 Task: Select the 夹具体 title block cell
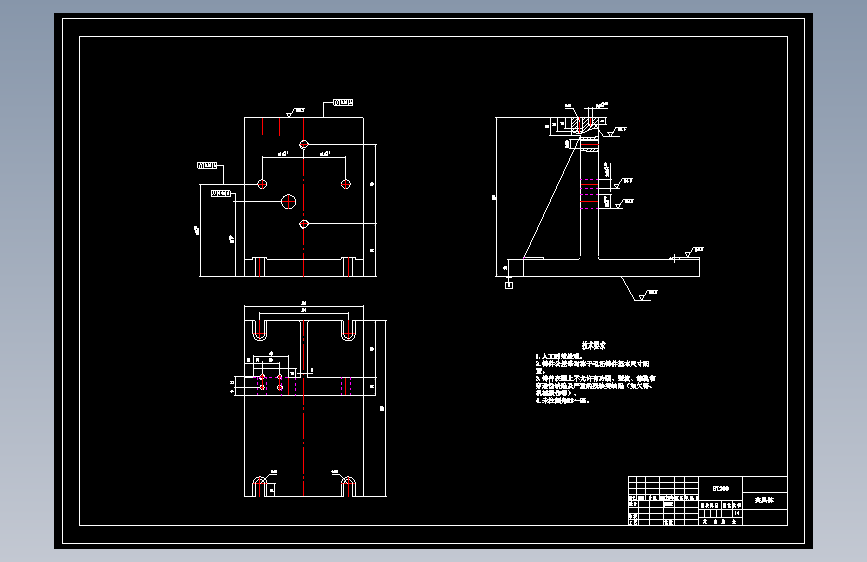tap(765, 500)
